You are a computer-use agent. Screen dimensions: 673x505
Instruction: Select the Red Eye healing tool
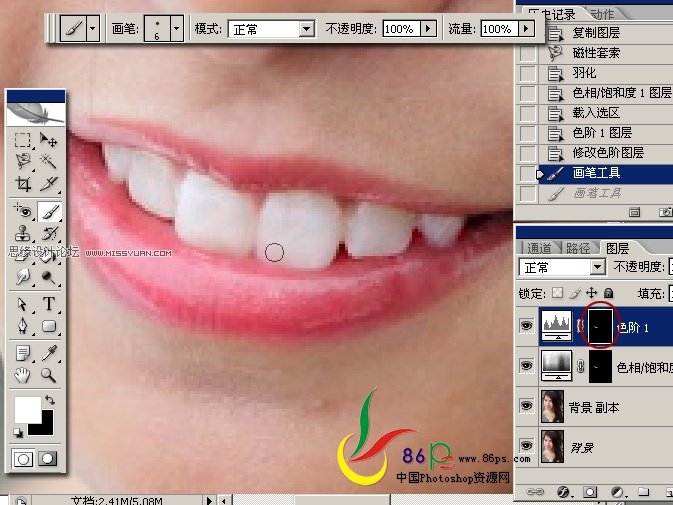tap(22, 211)
